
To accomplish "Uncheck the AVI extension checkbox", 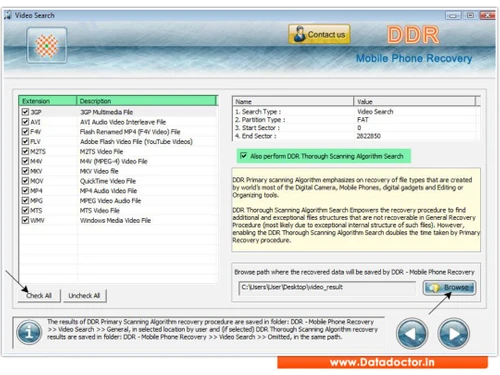I will [x=25, y=122].
